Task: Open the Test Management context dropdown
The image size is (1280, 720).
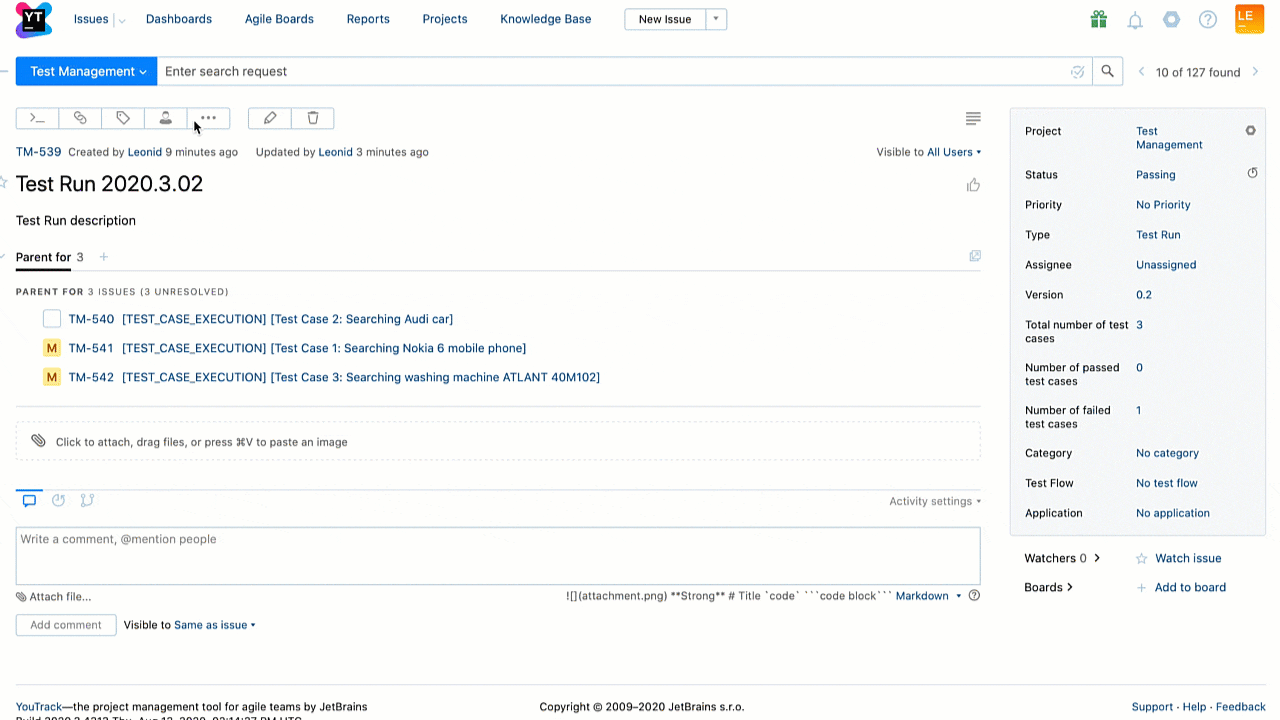Action: [x=86, y=71]
